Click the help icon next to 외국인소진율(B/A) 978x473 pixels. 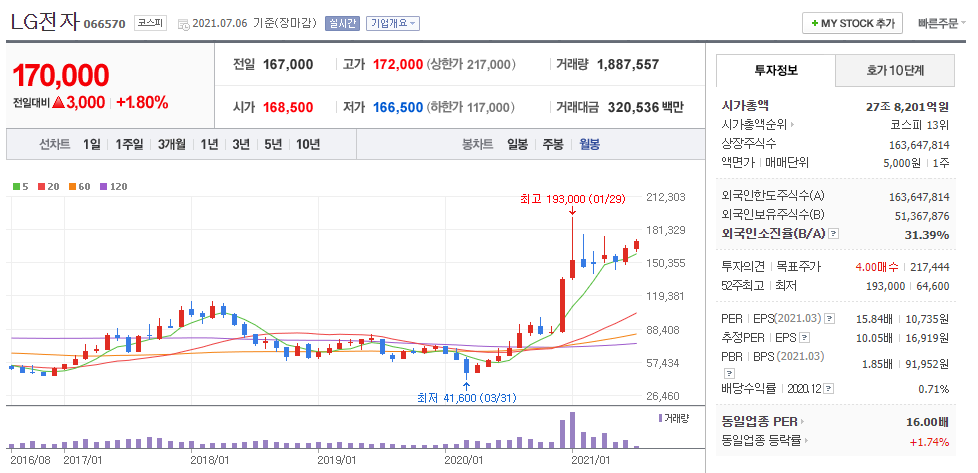coord(834,234)
